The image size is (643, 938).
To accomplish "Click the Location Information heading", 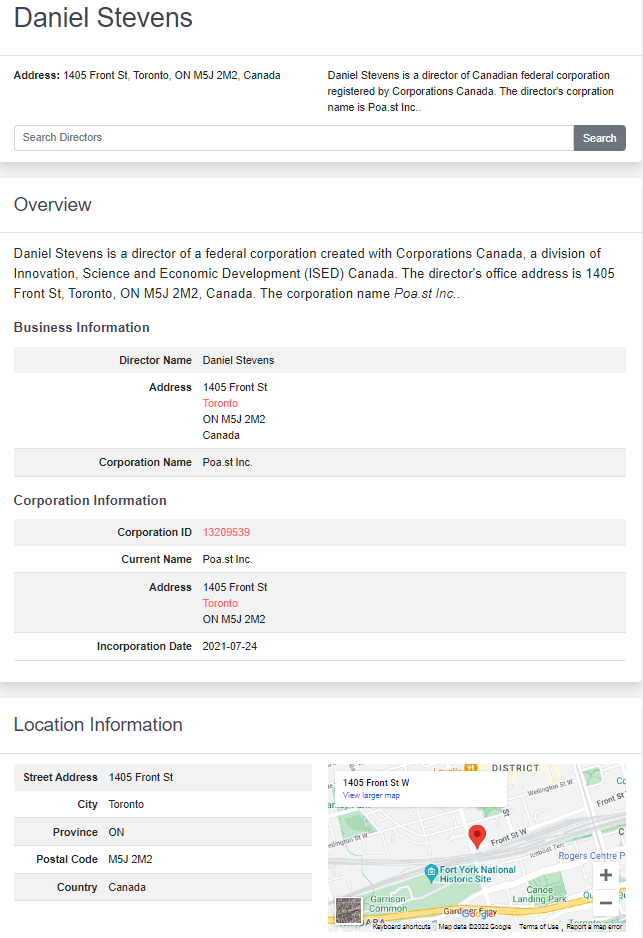I will pos(98,724).
